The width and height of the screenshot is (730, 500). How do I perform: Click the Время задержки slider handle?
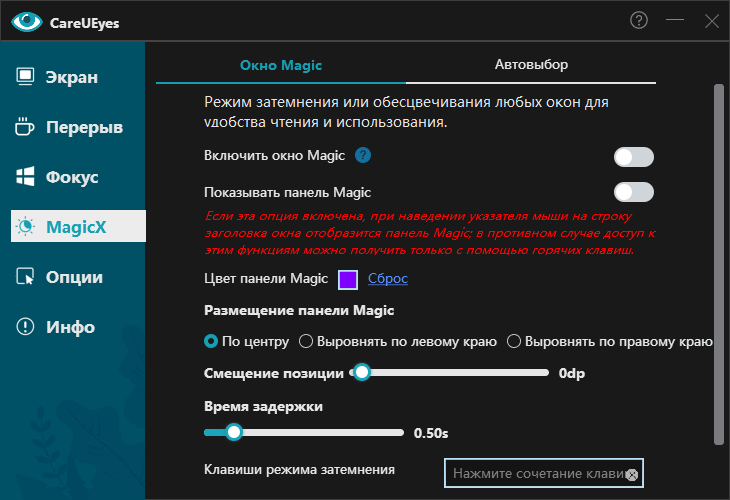point(234,433)
